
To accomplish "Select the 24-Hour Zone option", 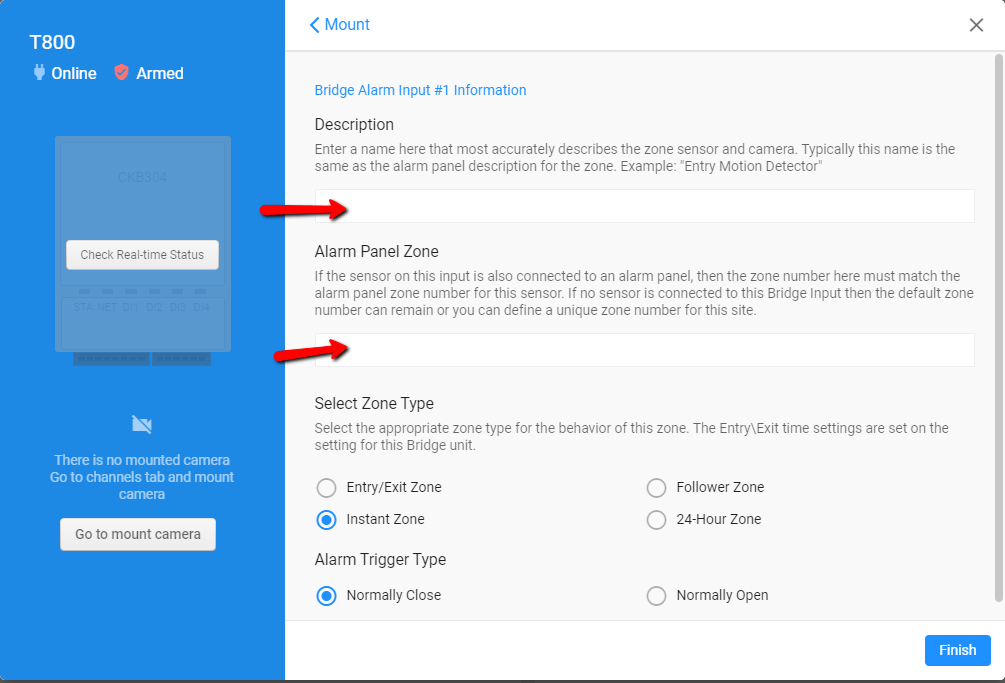I will [x=656, y=519].
